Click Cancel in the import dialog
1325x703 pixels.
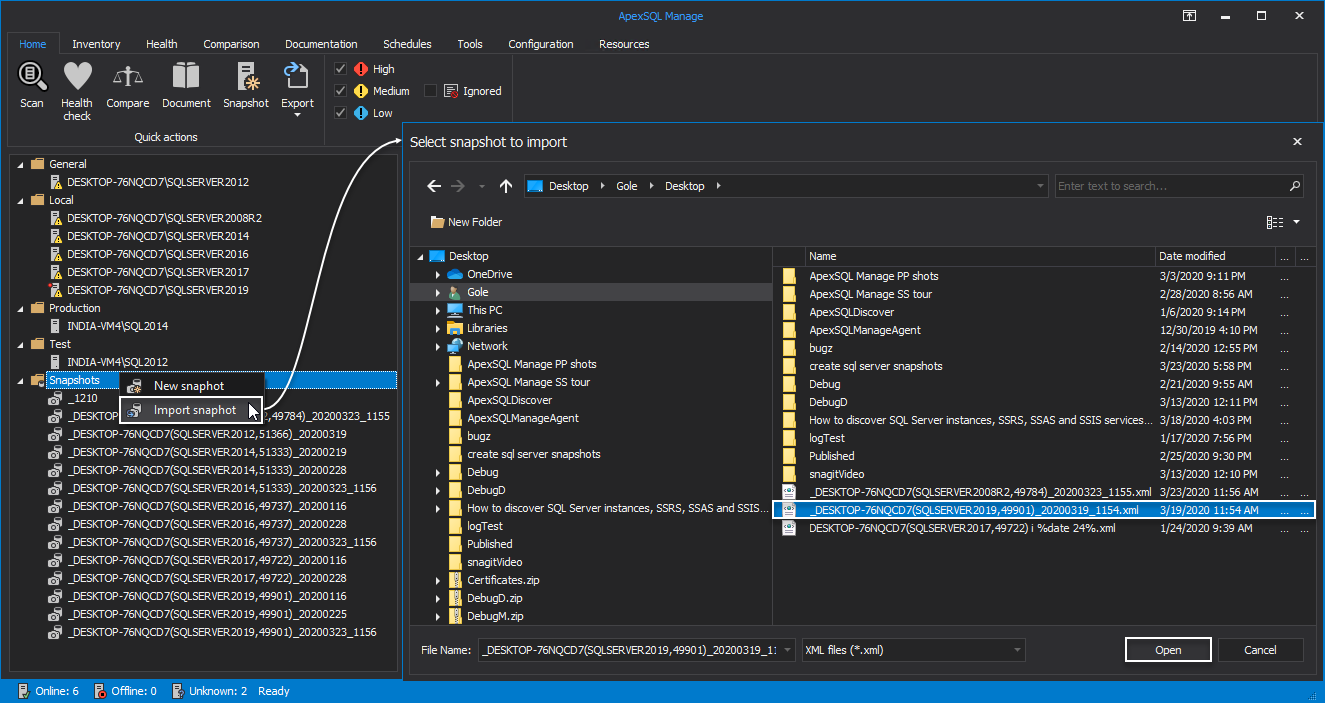tap(1260, 650)
